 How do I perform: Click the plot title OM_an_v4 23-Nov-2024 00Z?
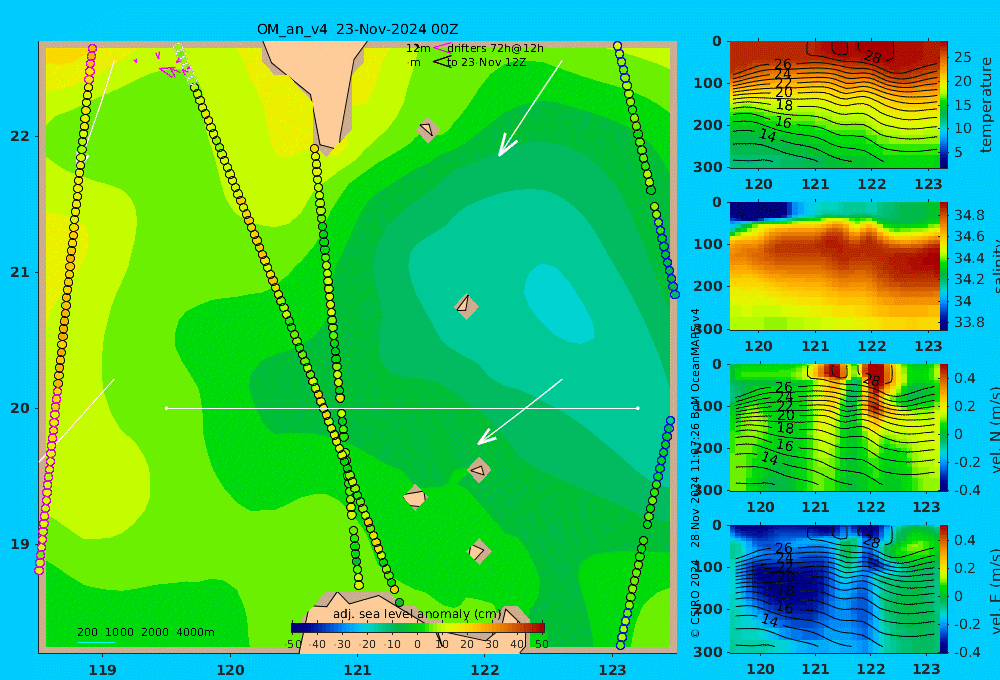pyautogui.click(x=357, y=29)
